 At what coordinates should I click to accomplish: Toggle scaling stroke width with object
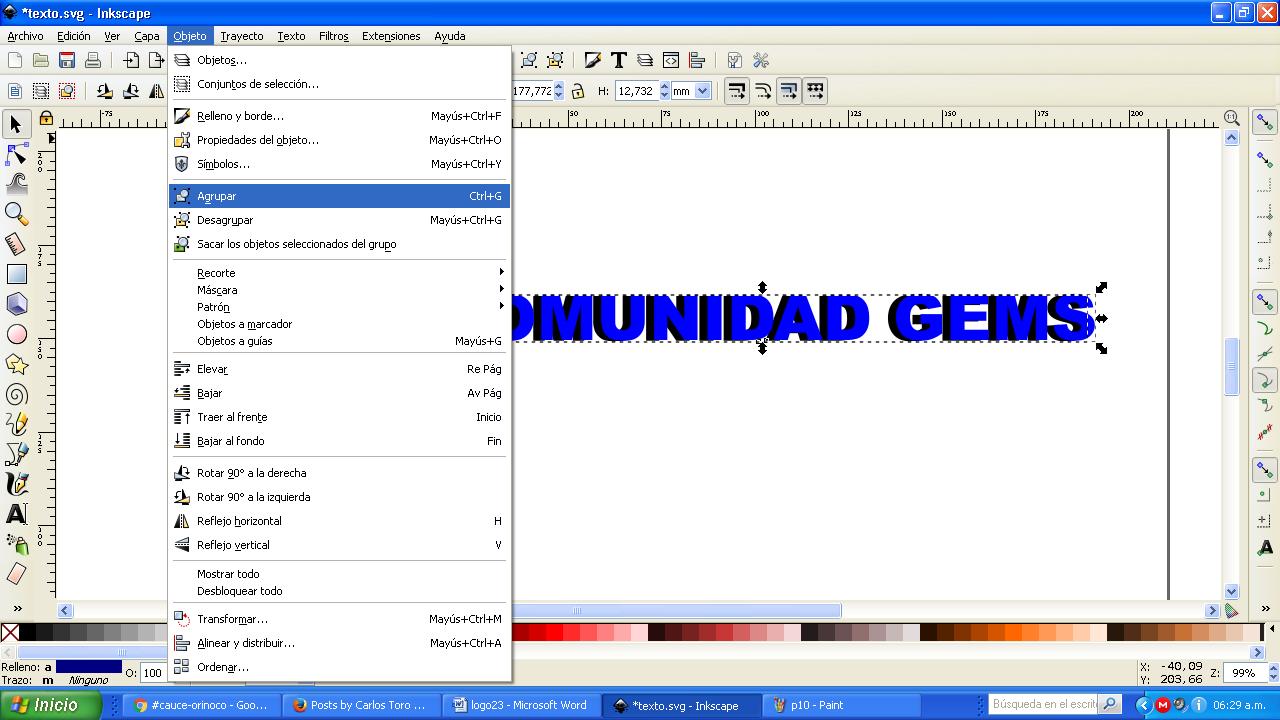tap(736, 91)
